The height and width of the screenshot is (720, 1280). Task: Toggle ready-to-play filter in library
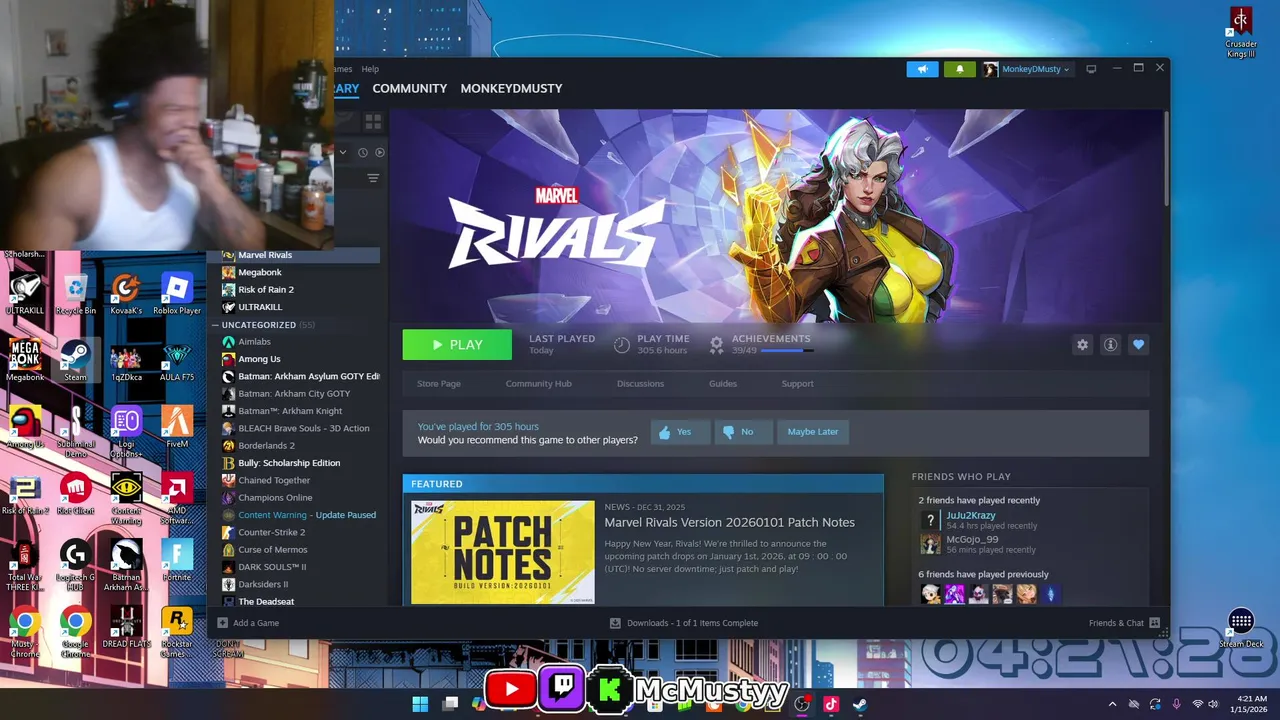[x=379, y=152]
